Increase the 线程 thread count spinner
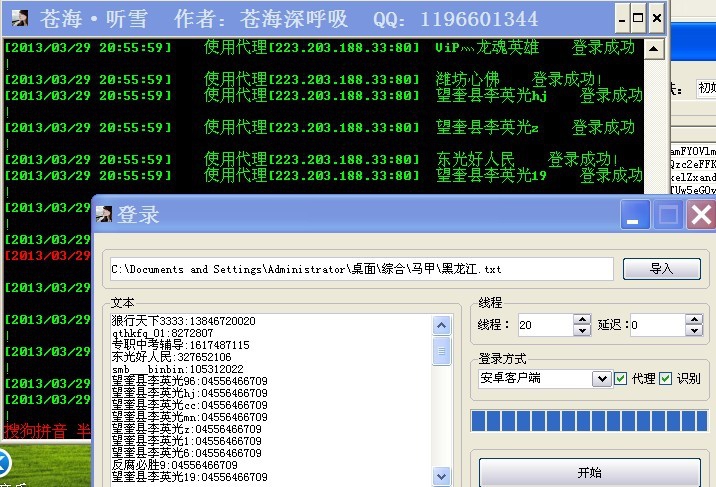 582,320
